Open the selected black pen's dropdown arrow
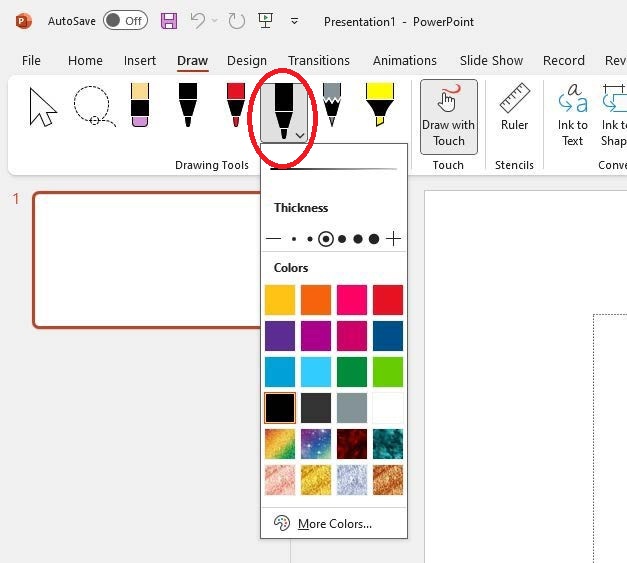 (x=300, y=136)
